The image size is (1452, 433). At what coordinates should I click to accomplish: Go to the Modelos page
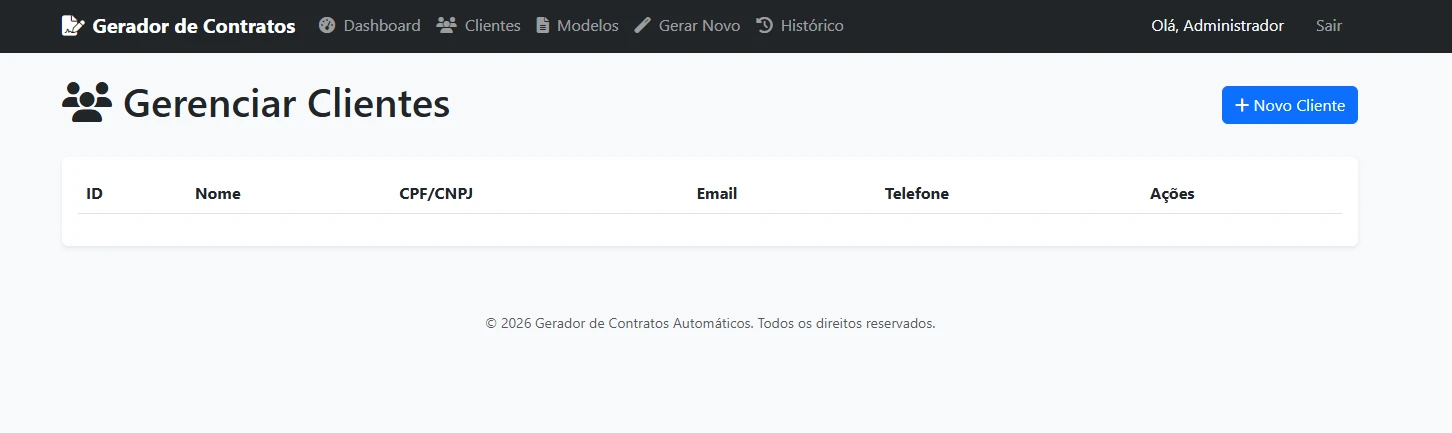click(578, 25)
